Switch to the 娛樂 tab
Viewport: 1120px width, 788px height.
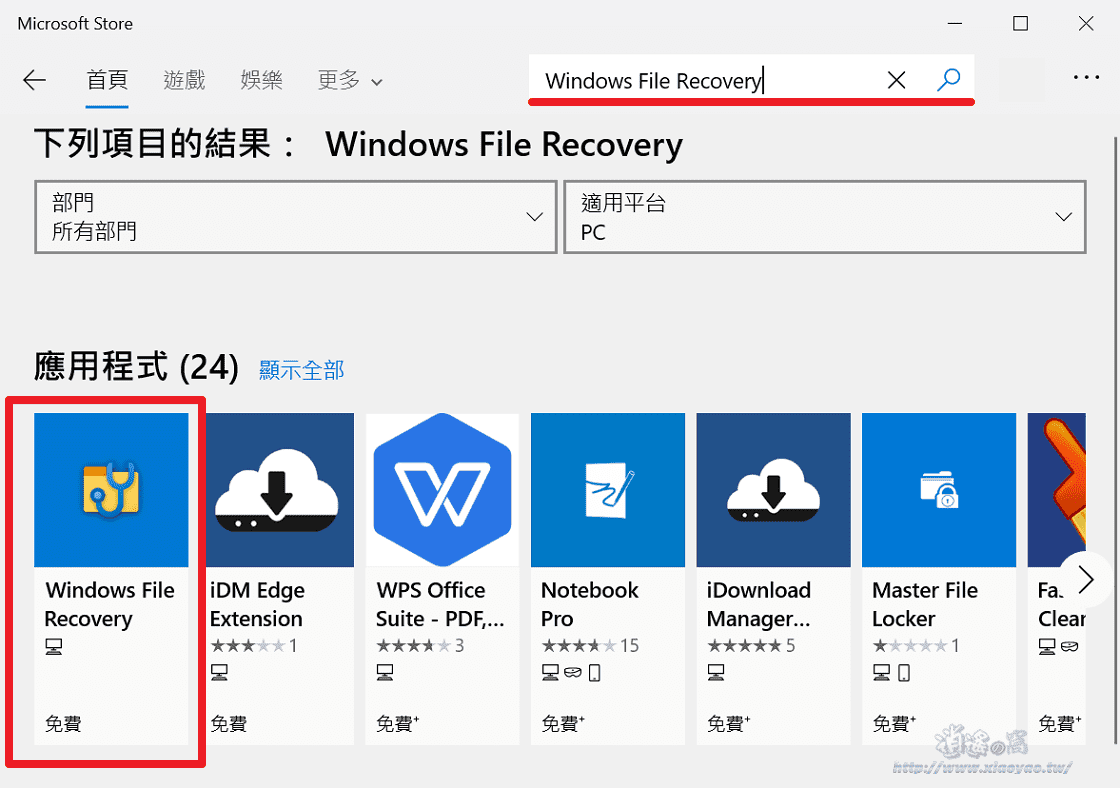pyautogui.click(x=261, y=80)
